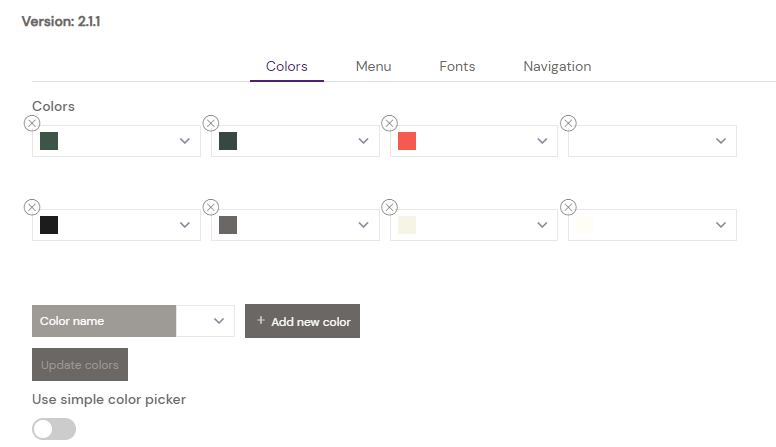The height and width of the screenshot is (447, 776).
Task: Delete the red color entry
Action: [390, 123]
